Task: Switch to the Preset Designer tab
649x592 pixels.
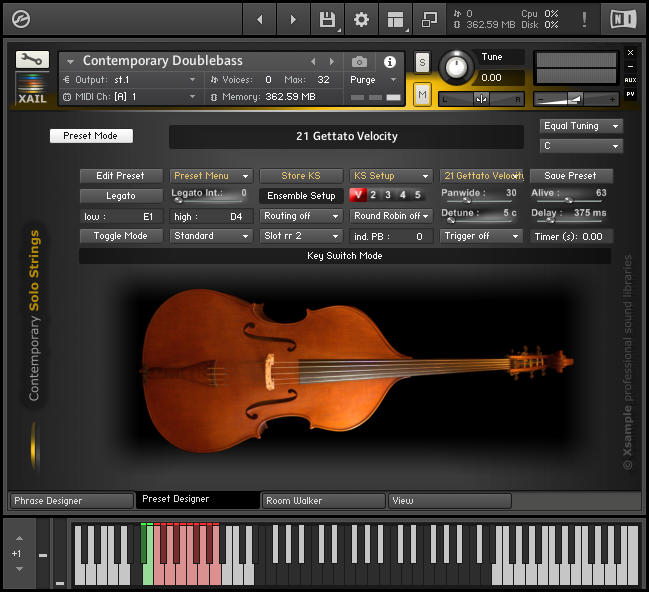Action: 198,500
